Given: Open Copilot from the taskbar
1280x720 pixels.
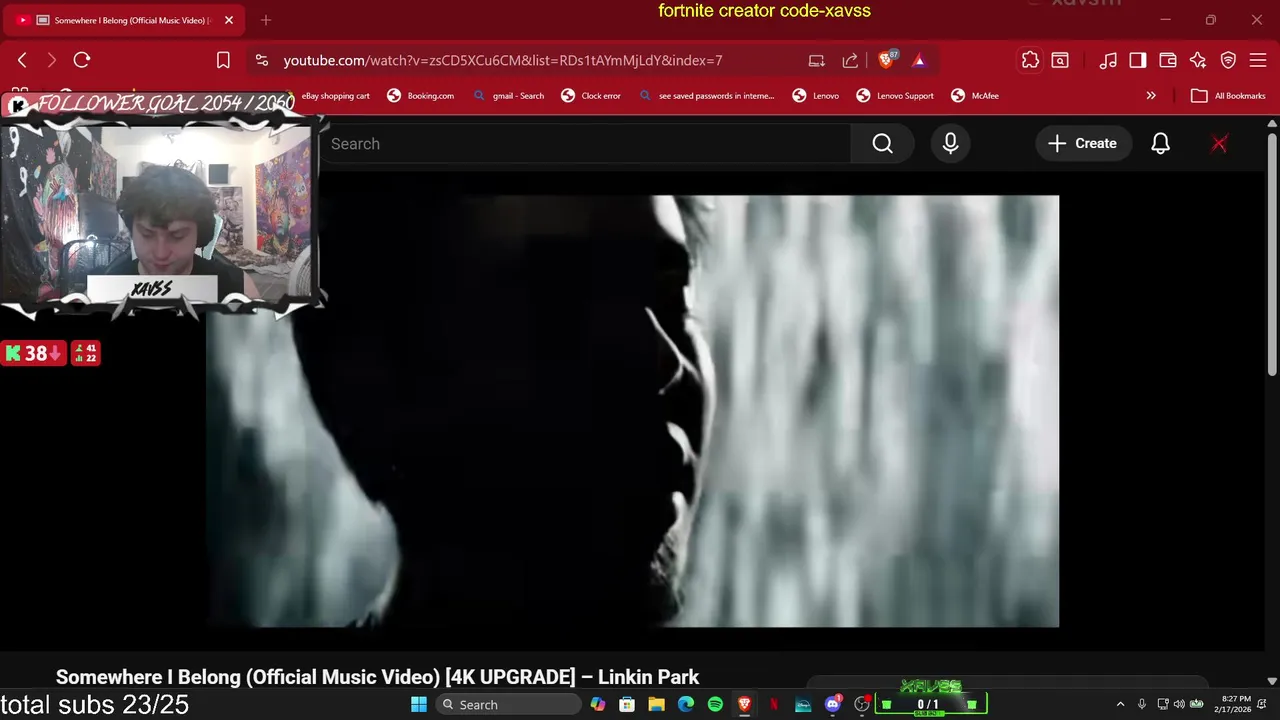Looking at the screenshot, I should click(x=598, y=705).
